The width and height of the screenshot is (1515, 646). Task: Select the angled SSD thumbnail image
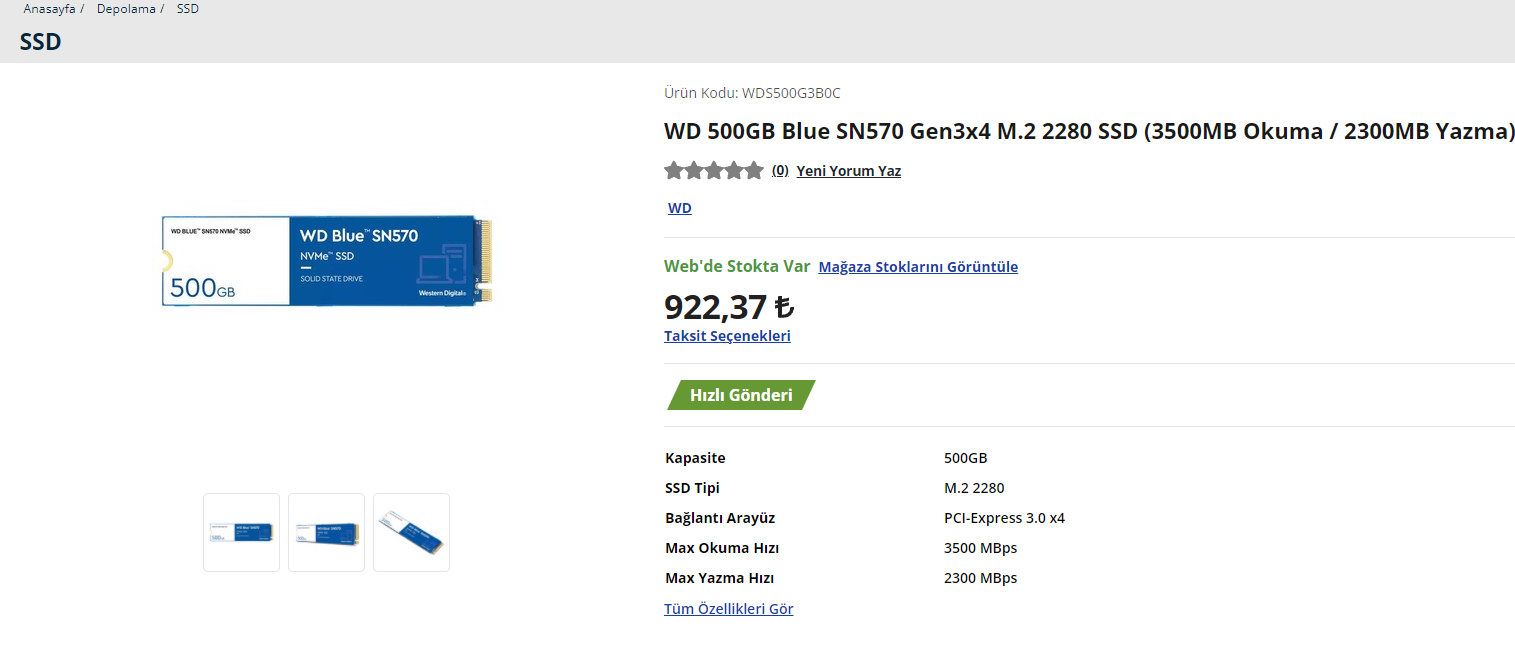tap(411, 532)
